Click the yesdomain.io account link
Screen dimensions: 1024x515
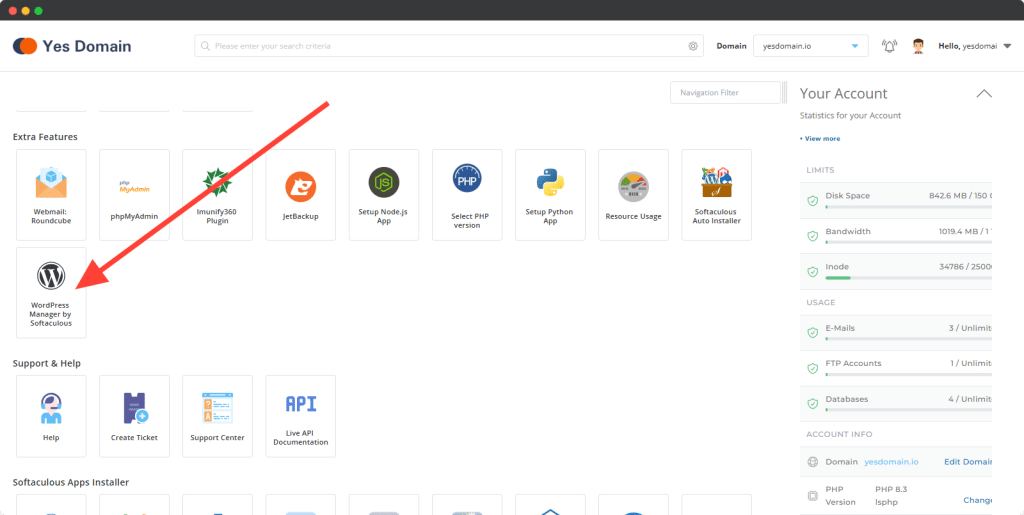point(891,461)
